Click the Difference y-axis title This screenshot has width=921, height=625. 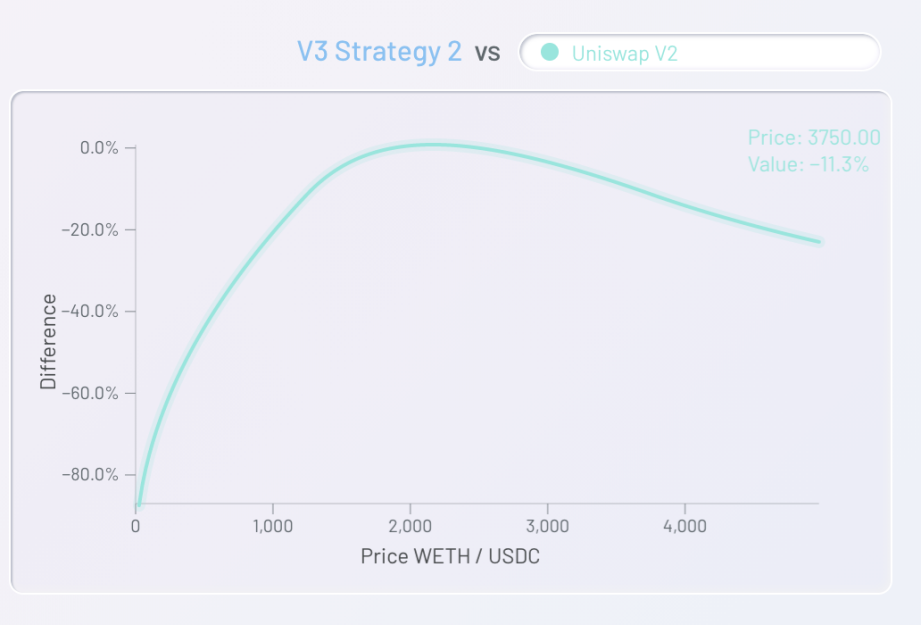pyautogui.click(x=48, y=342)
